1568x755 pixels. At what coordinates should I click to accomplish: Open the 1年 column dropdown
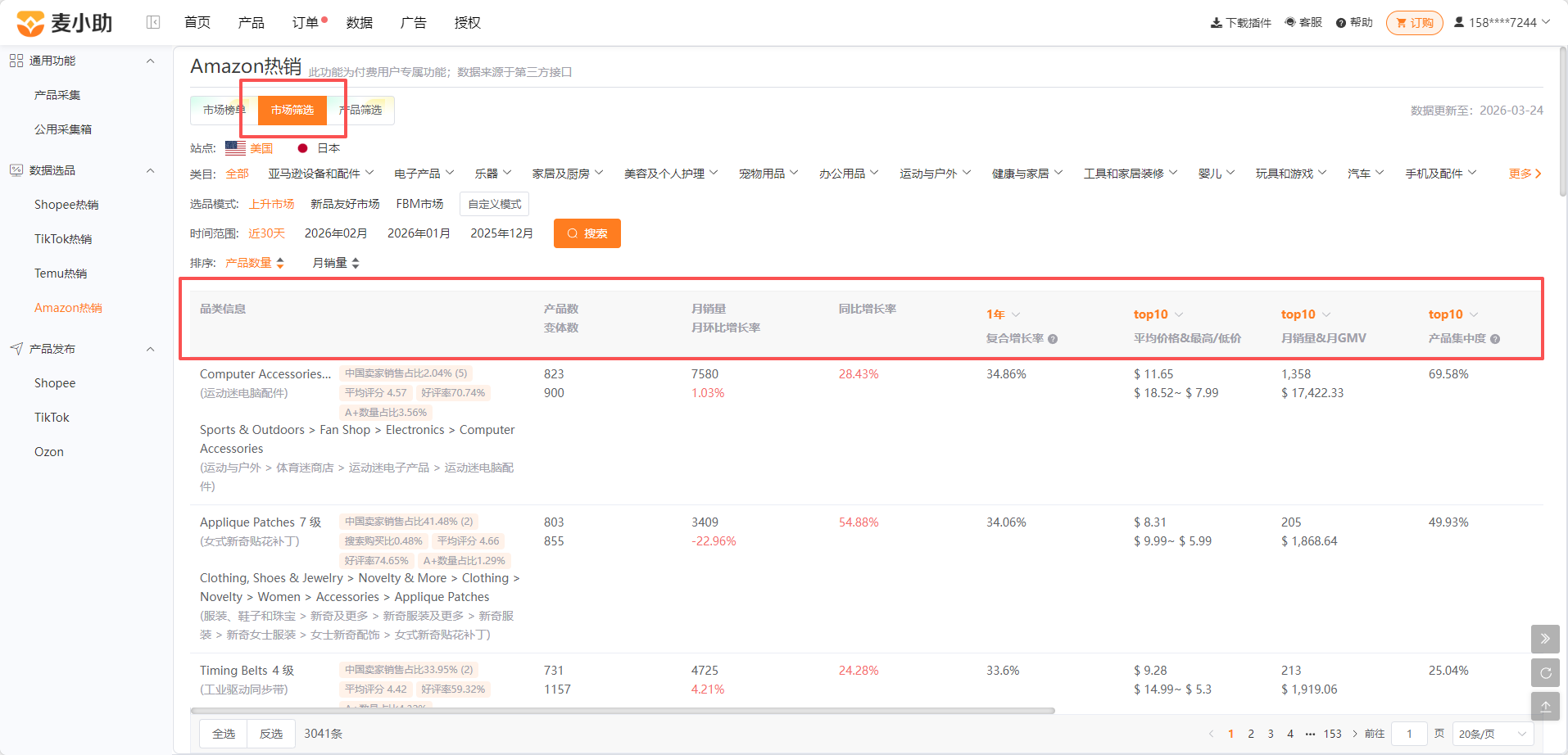pos(1004,314)
